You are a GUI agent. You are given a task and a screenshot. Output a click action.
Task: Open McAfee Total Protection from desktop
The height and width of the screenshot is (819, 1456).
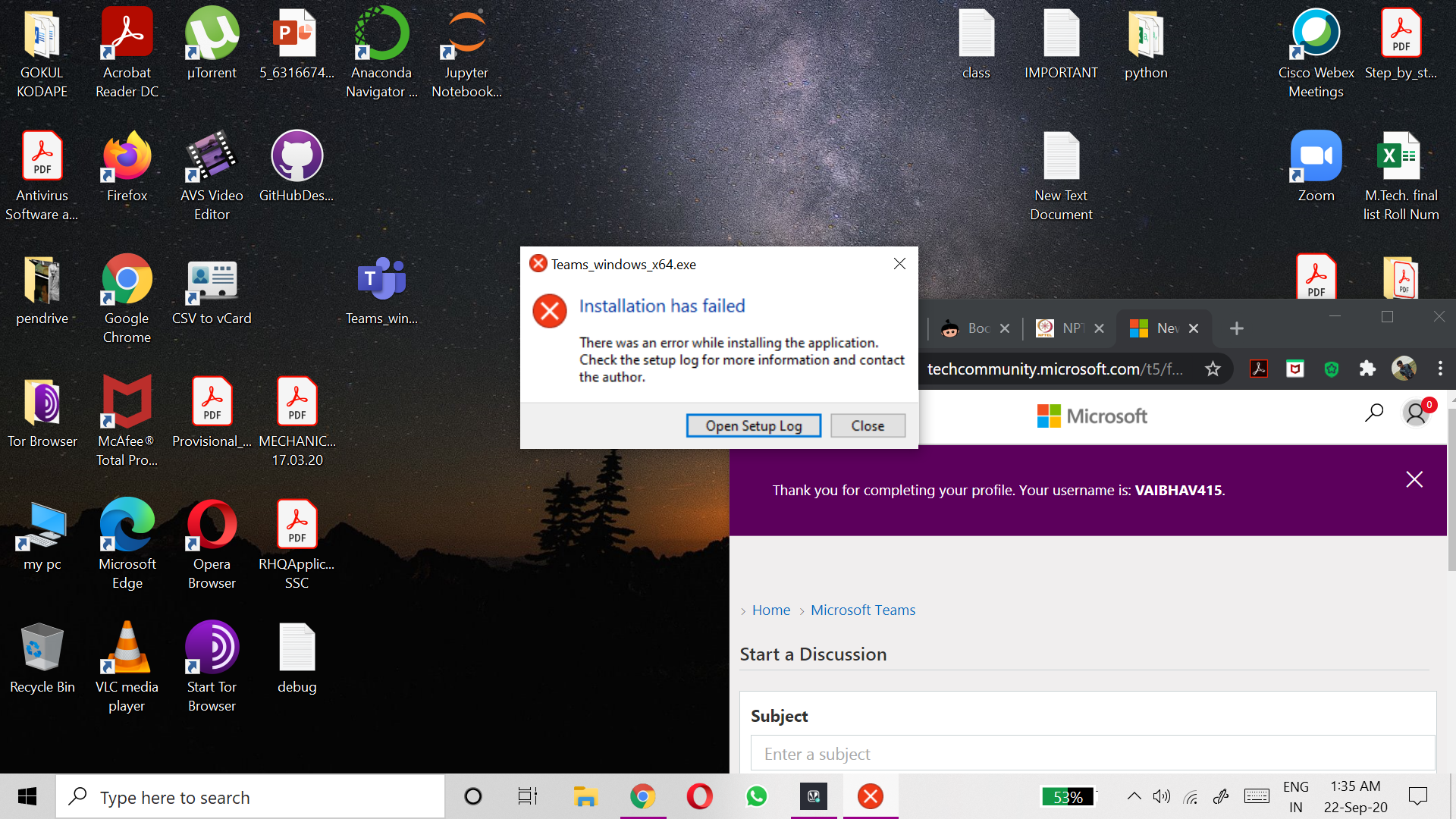click(x=126, y=402)
